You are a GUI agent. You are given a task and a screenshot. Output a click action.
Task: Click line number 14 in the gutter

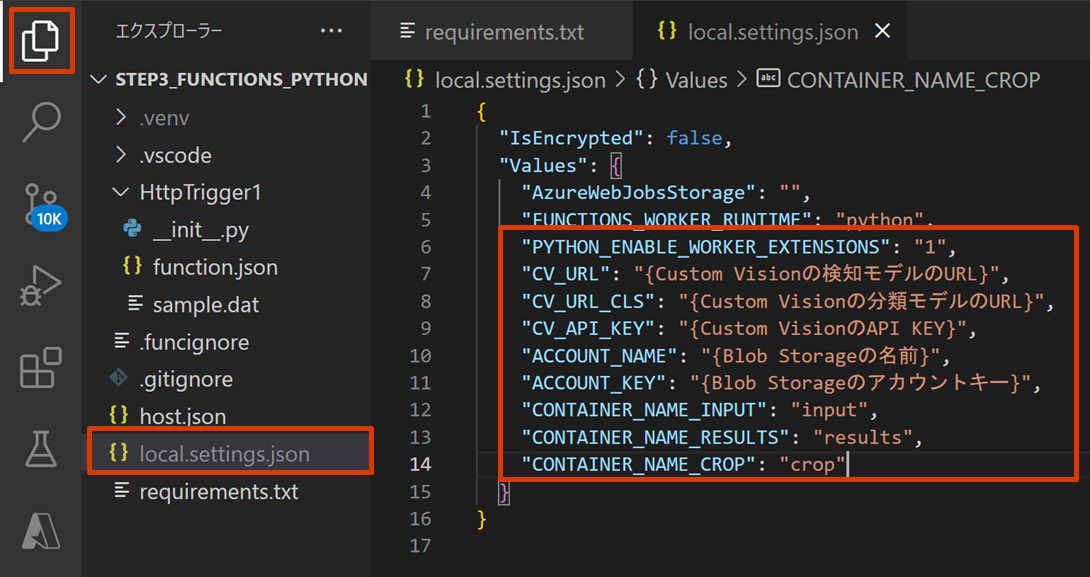coord(420,464)
